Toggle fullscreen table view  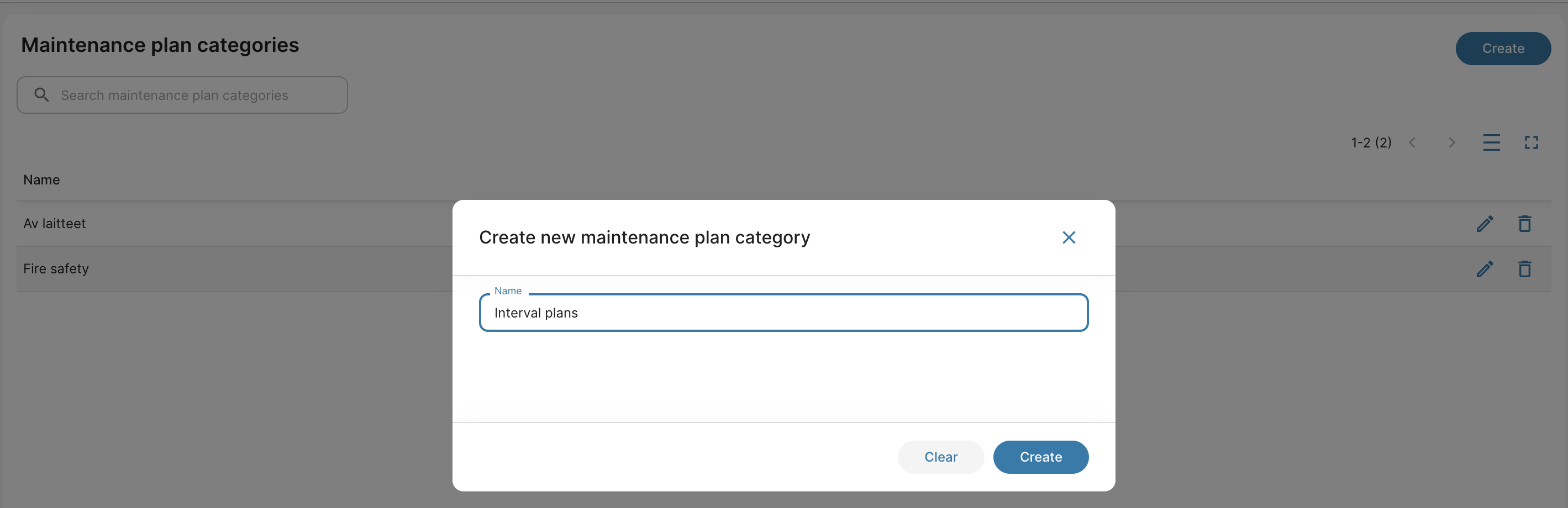coord(1531,142)
